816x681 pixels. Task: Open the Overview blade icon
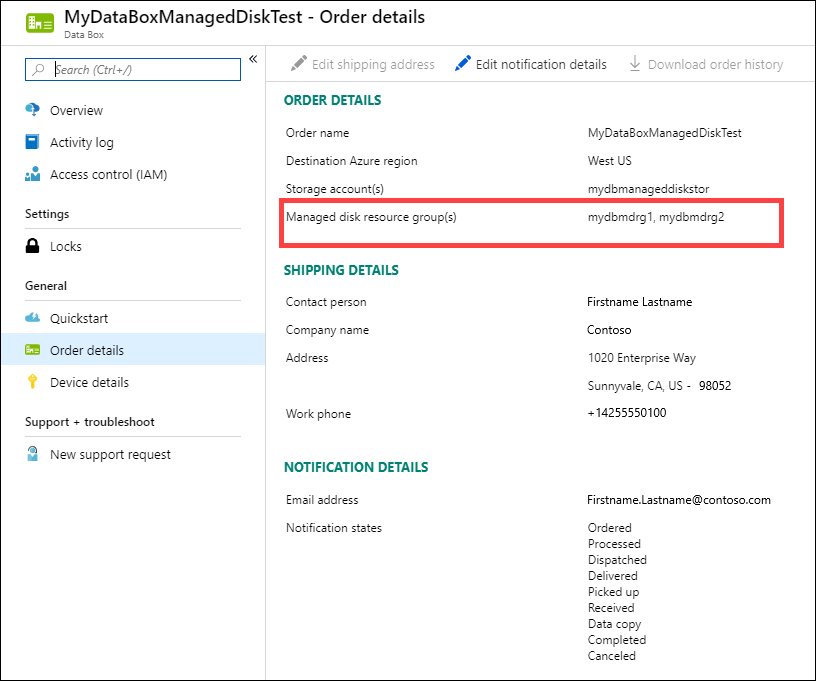click(x=32, y=110)
